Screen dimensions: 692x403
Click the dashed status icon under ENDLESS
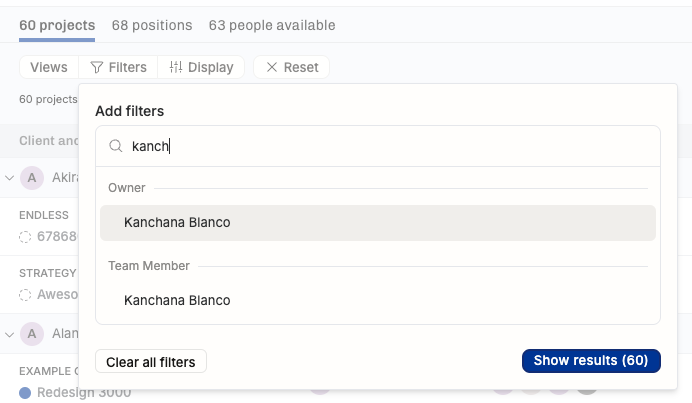tap(25, 237)
